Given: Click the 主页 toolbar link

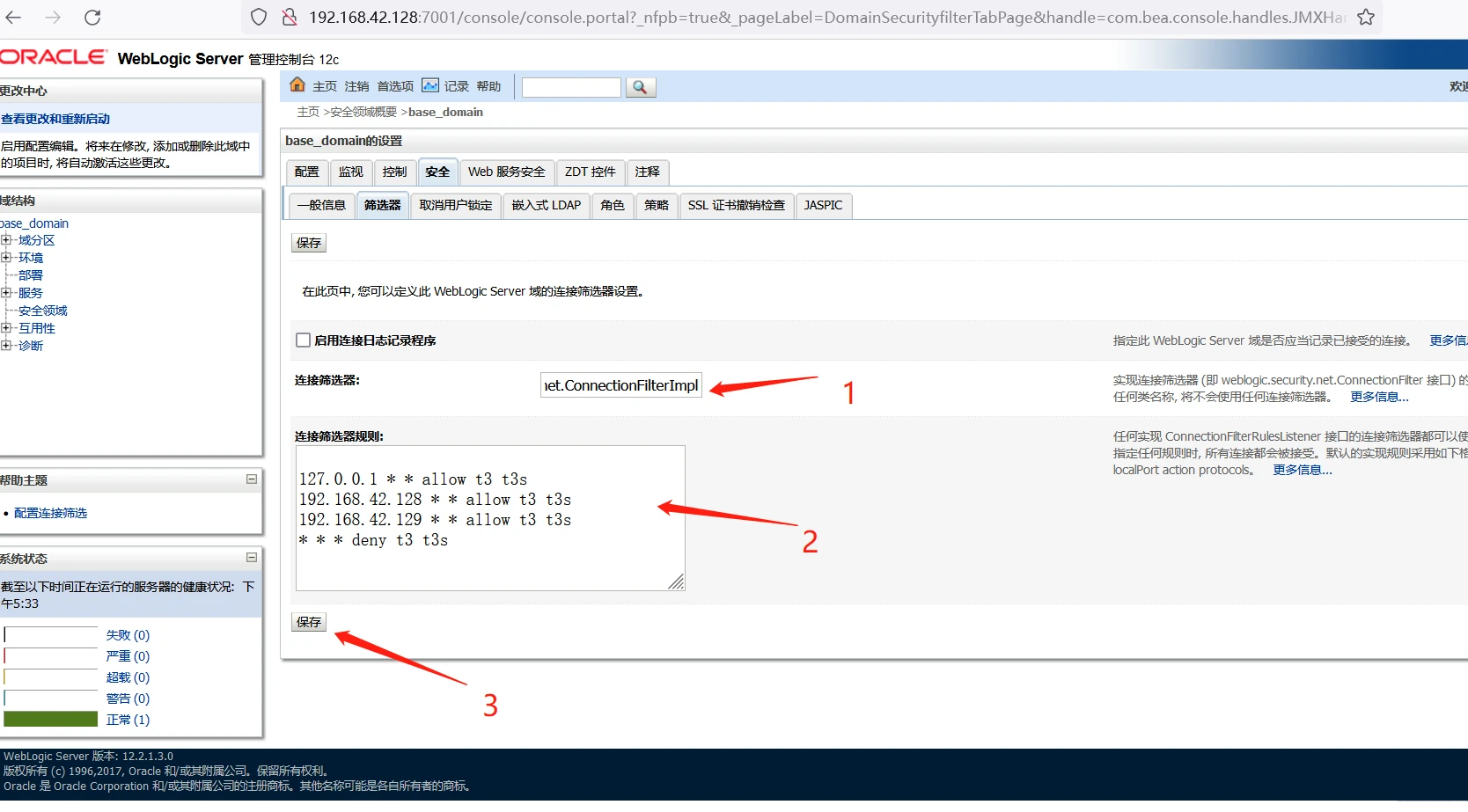Looking at the screenshot, I should (325, 86).
